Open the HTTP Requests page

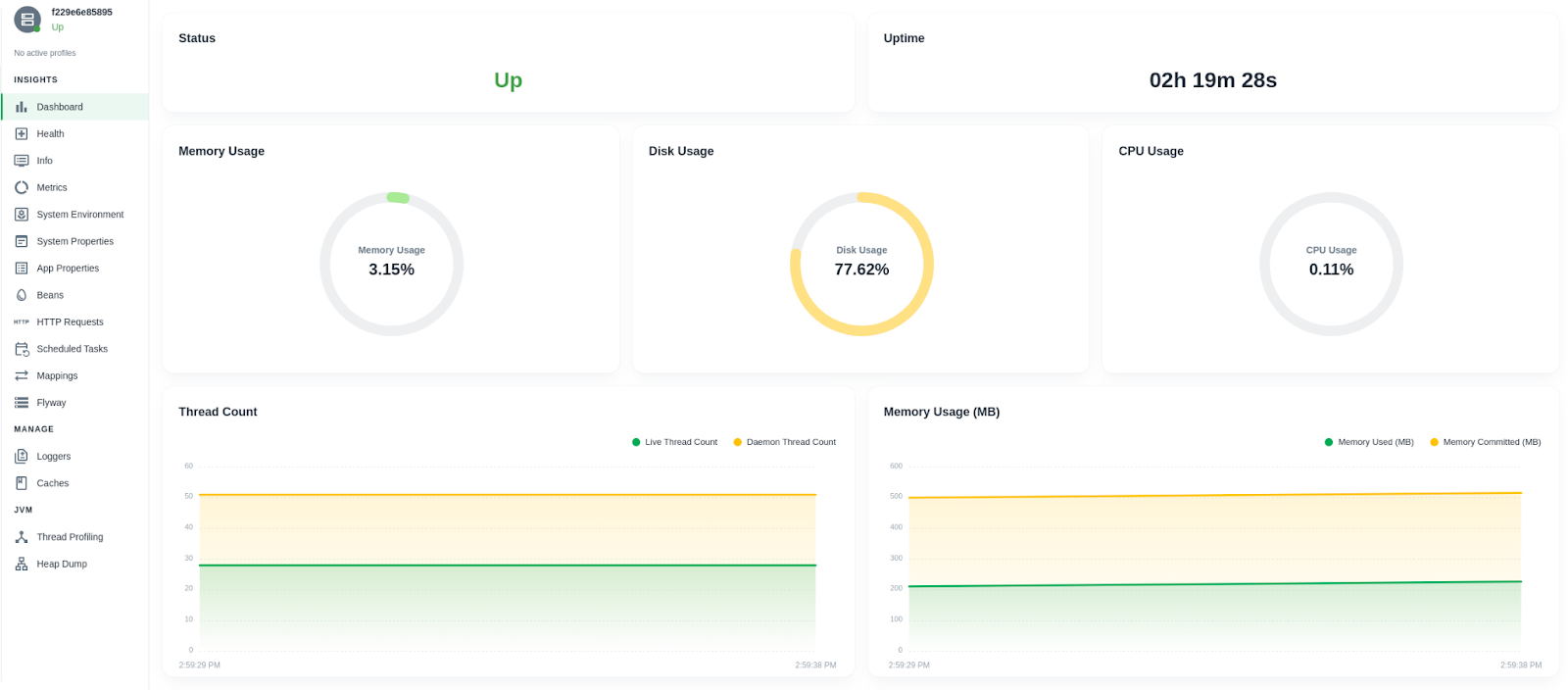pos(70,322)
